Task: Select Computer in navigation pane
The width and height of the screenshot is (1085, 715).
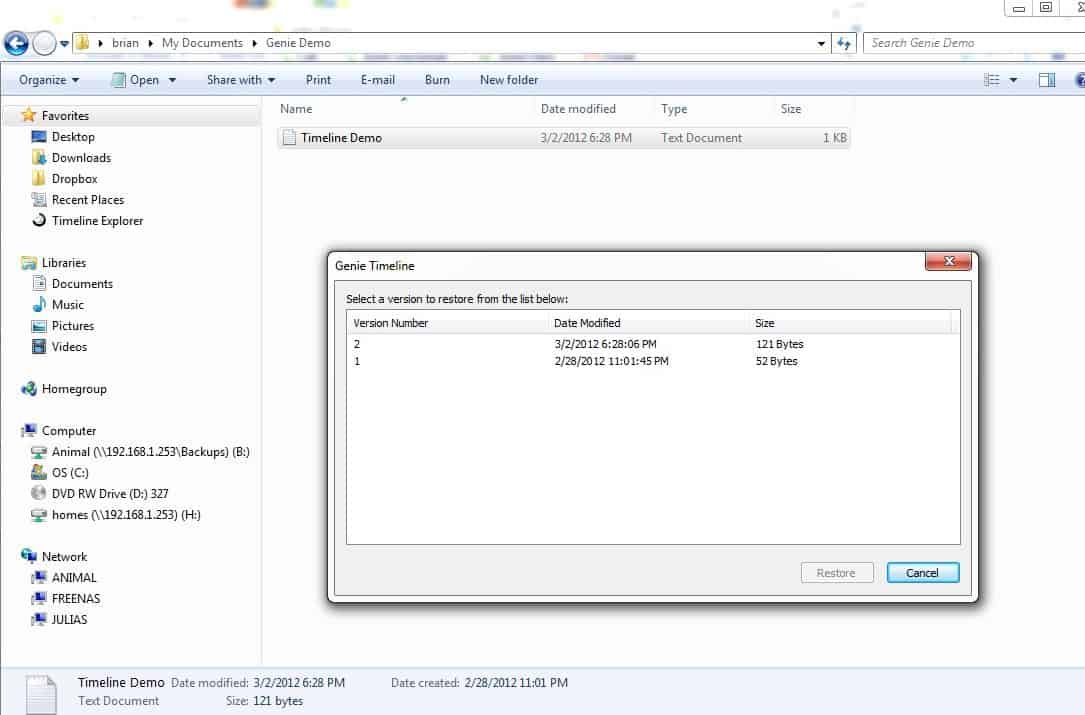Action: tap(69, 431)
